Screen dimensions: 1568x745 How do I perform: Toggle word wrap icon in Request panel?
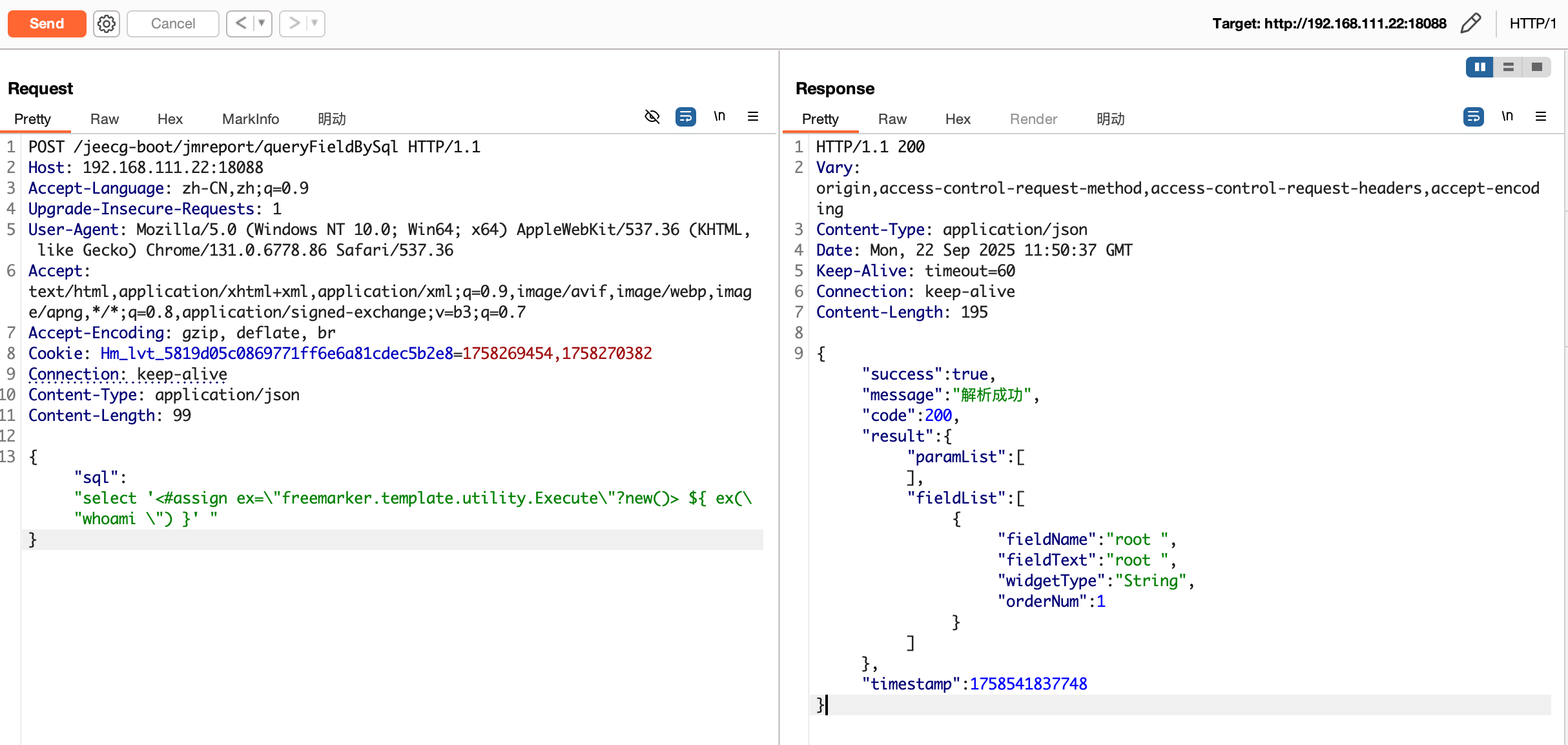click(685, 117)
